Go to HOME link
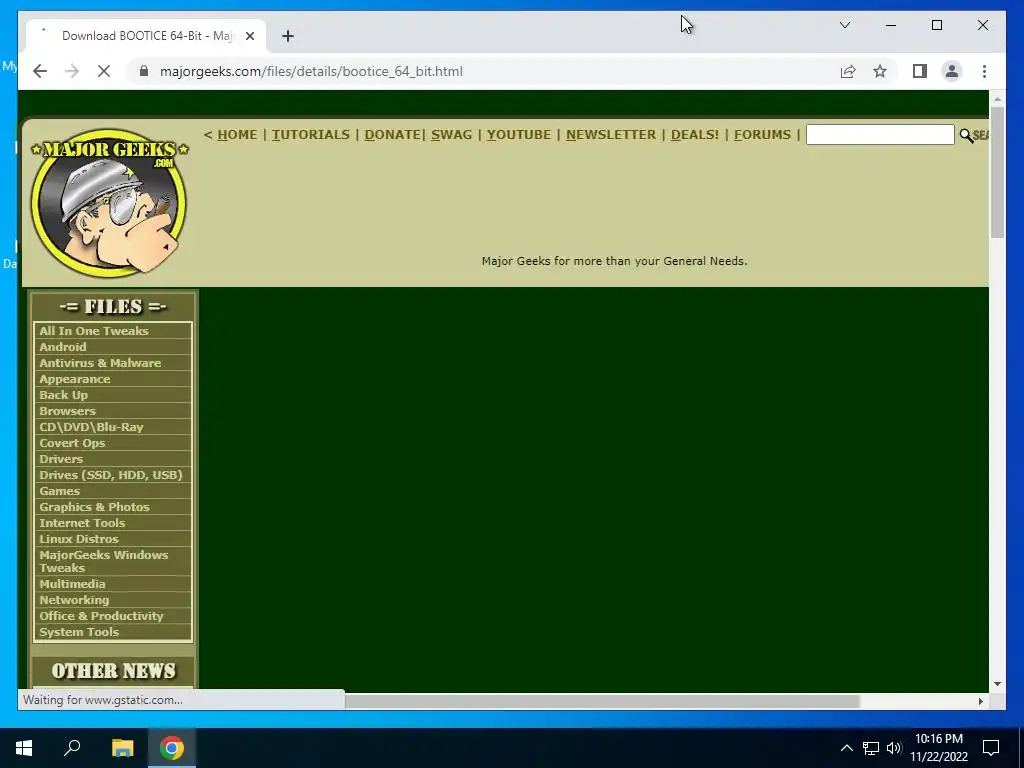 [x=237, y=135]
